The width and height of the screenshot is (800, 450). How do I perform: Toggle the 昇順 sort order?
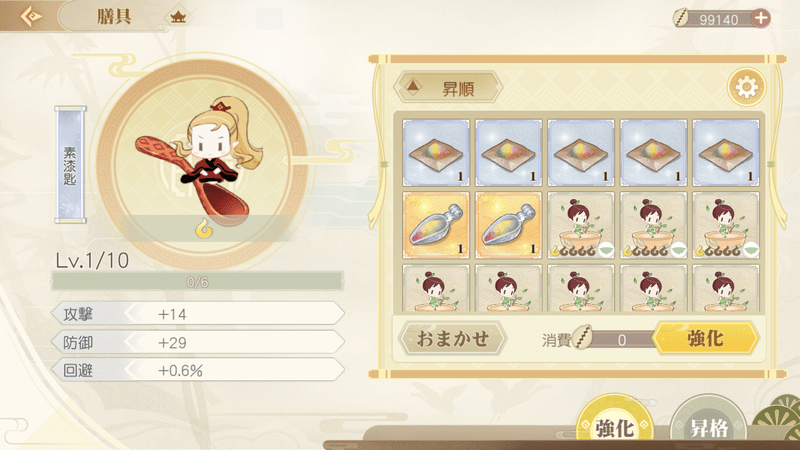(448, 88)
